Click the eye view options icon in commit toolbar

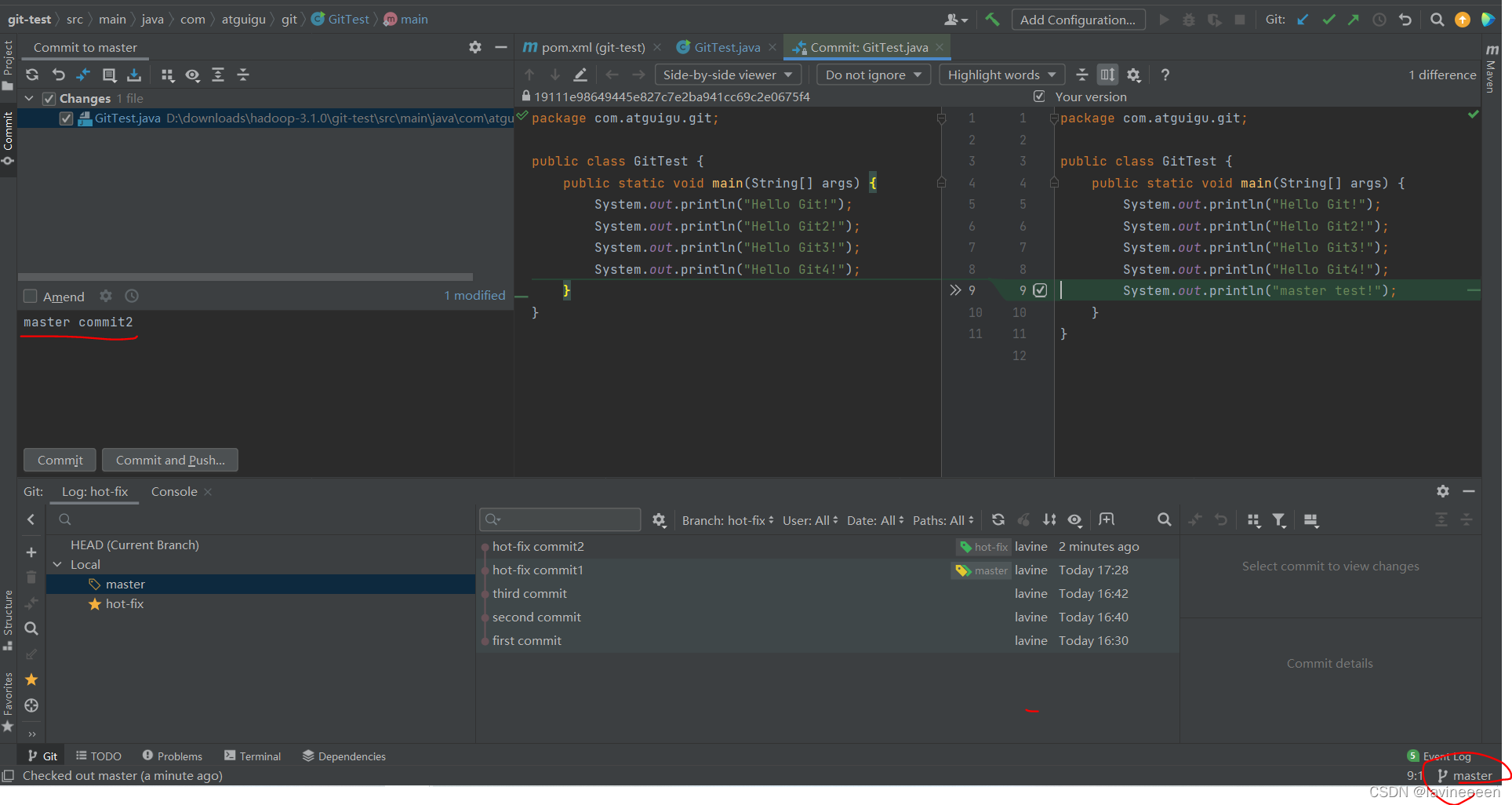pos(192,75)
